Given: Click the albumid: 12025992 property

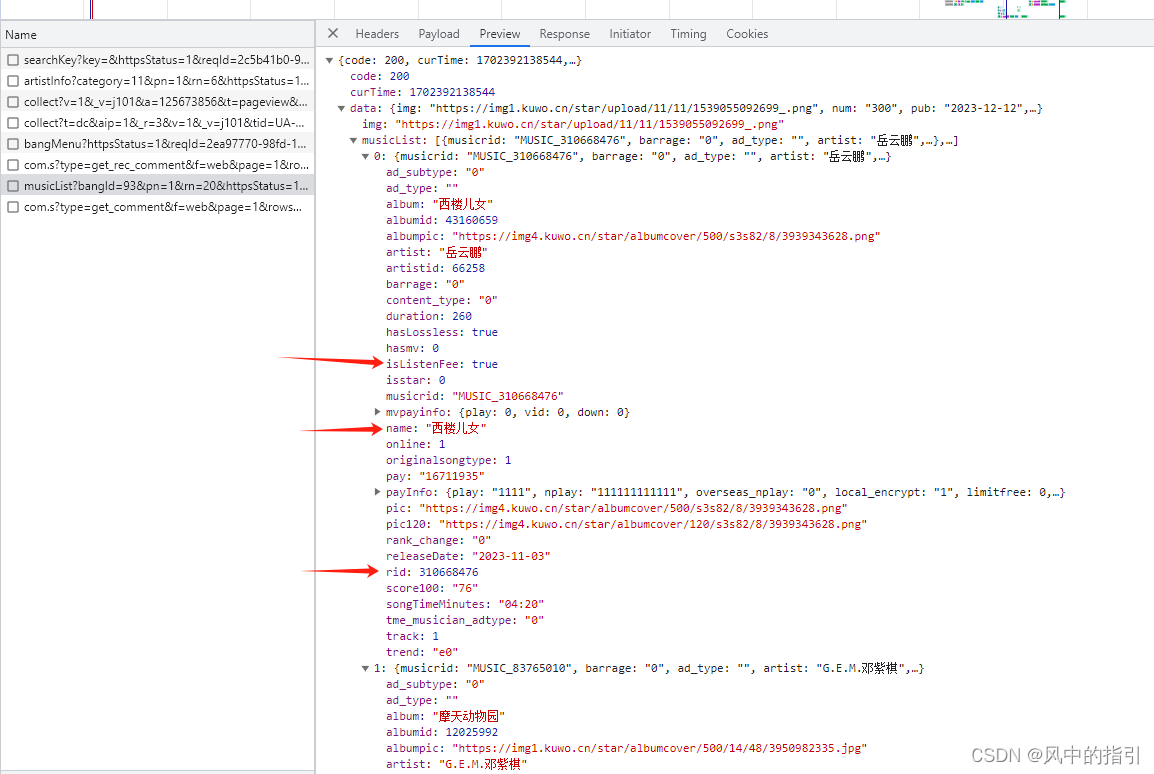Looking at the screenshot, I should pos(442,733).
